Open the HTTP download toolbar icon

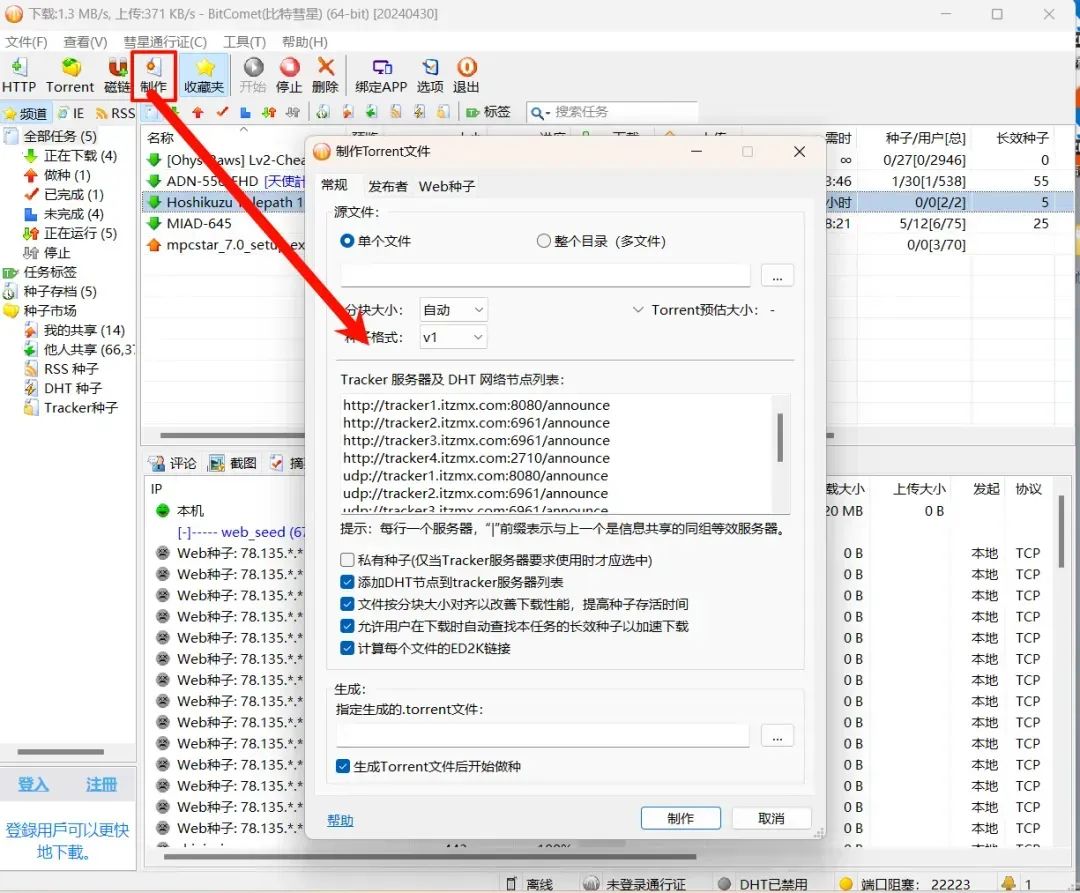pos(19,67)
